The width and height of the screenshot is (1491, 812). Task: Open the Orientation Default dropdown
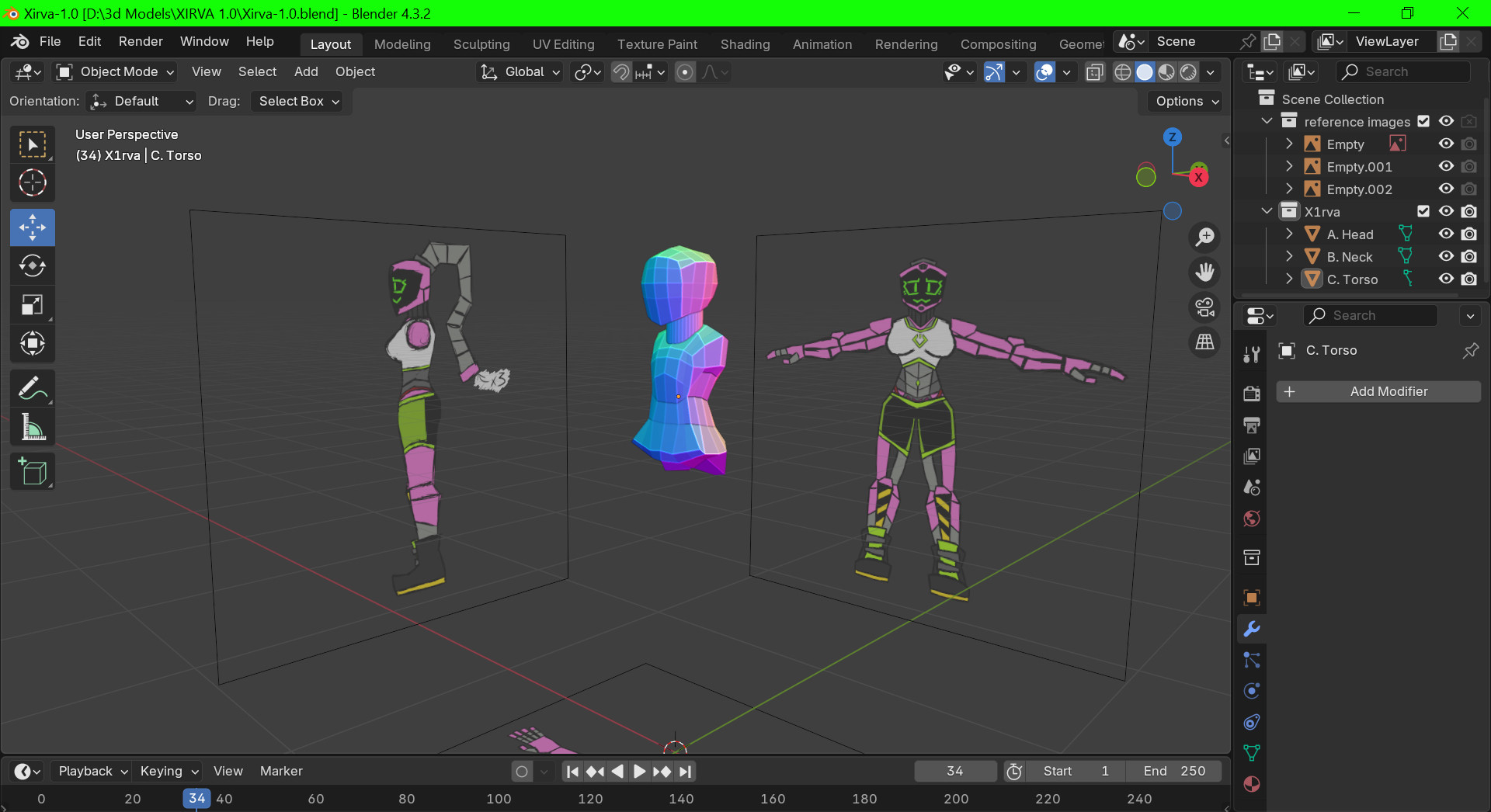(141, 102)
